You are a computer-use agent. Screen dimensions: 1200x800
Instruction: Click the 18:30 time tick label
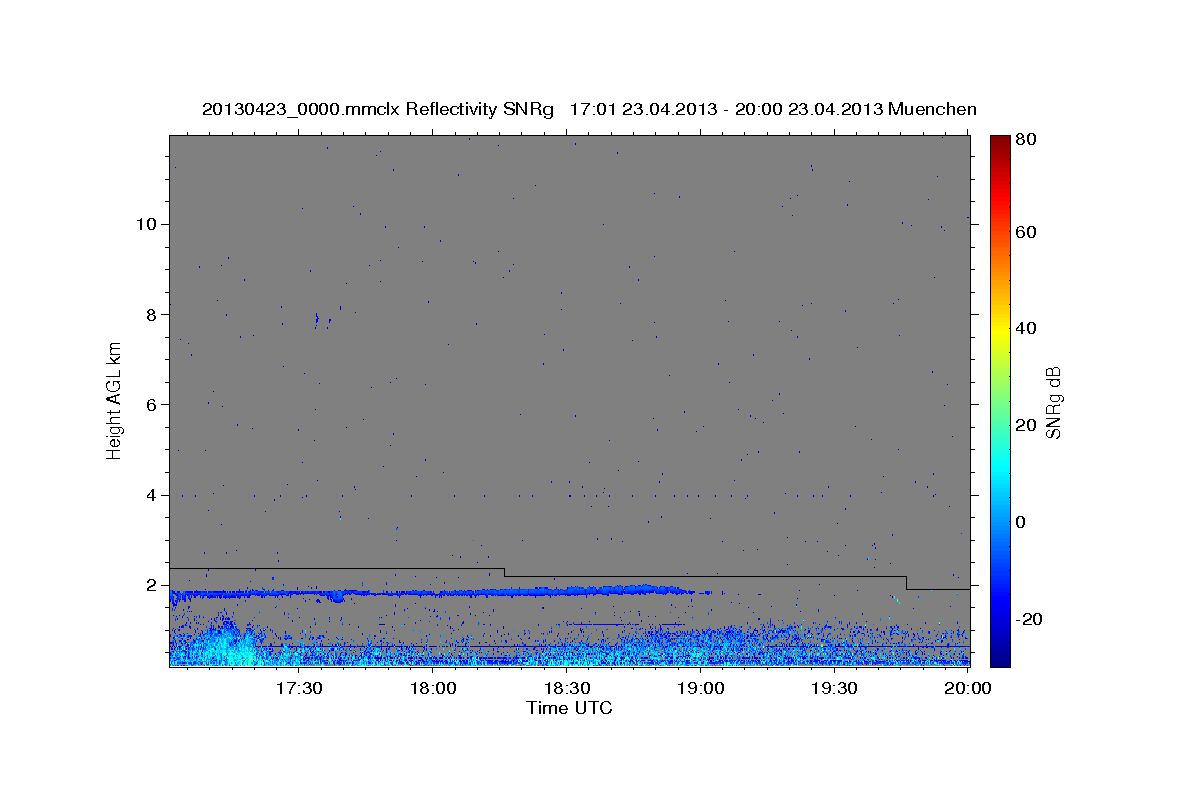[x=567, y=689]
